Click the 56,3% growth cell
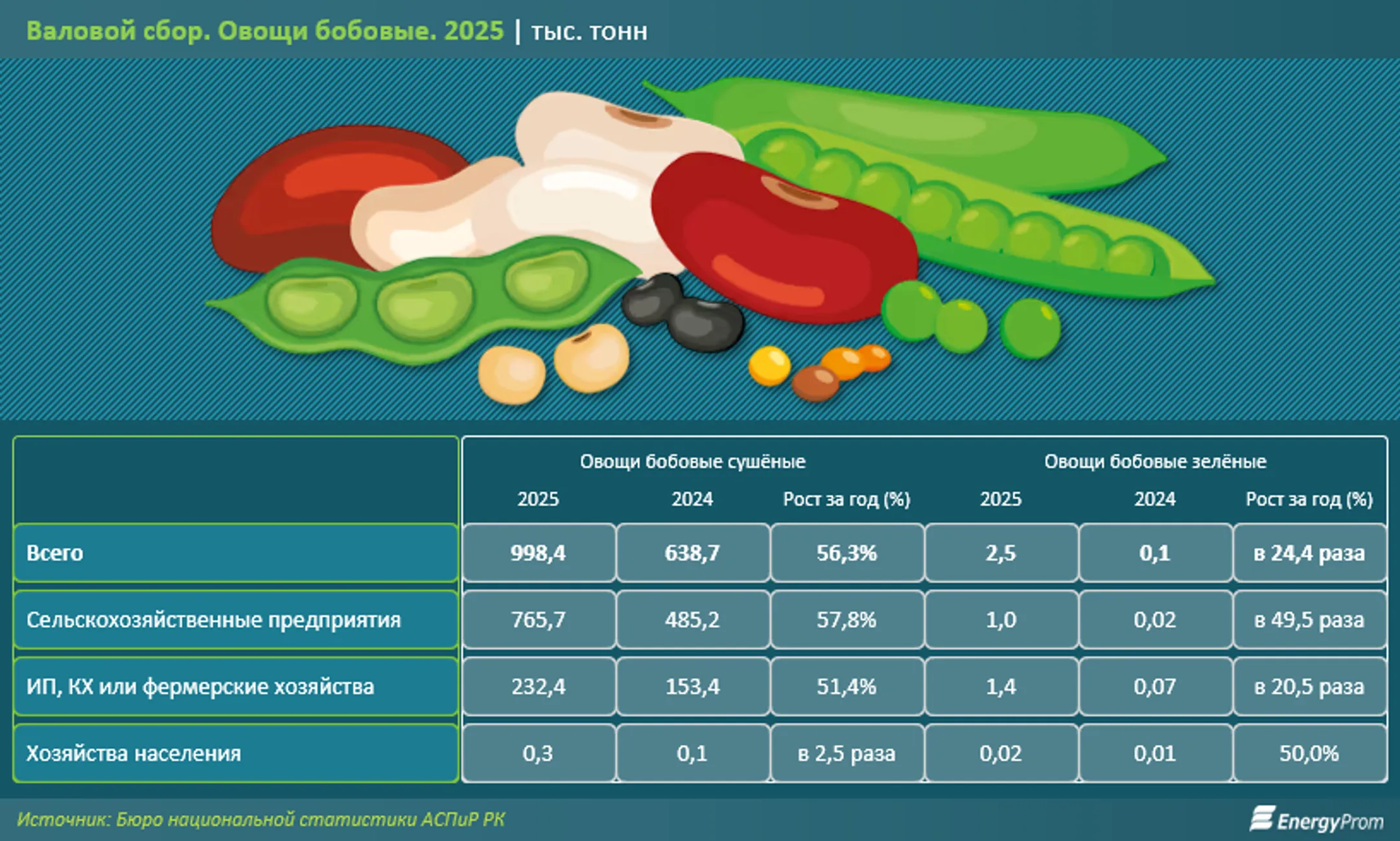 coord(846,553)
